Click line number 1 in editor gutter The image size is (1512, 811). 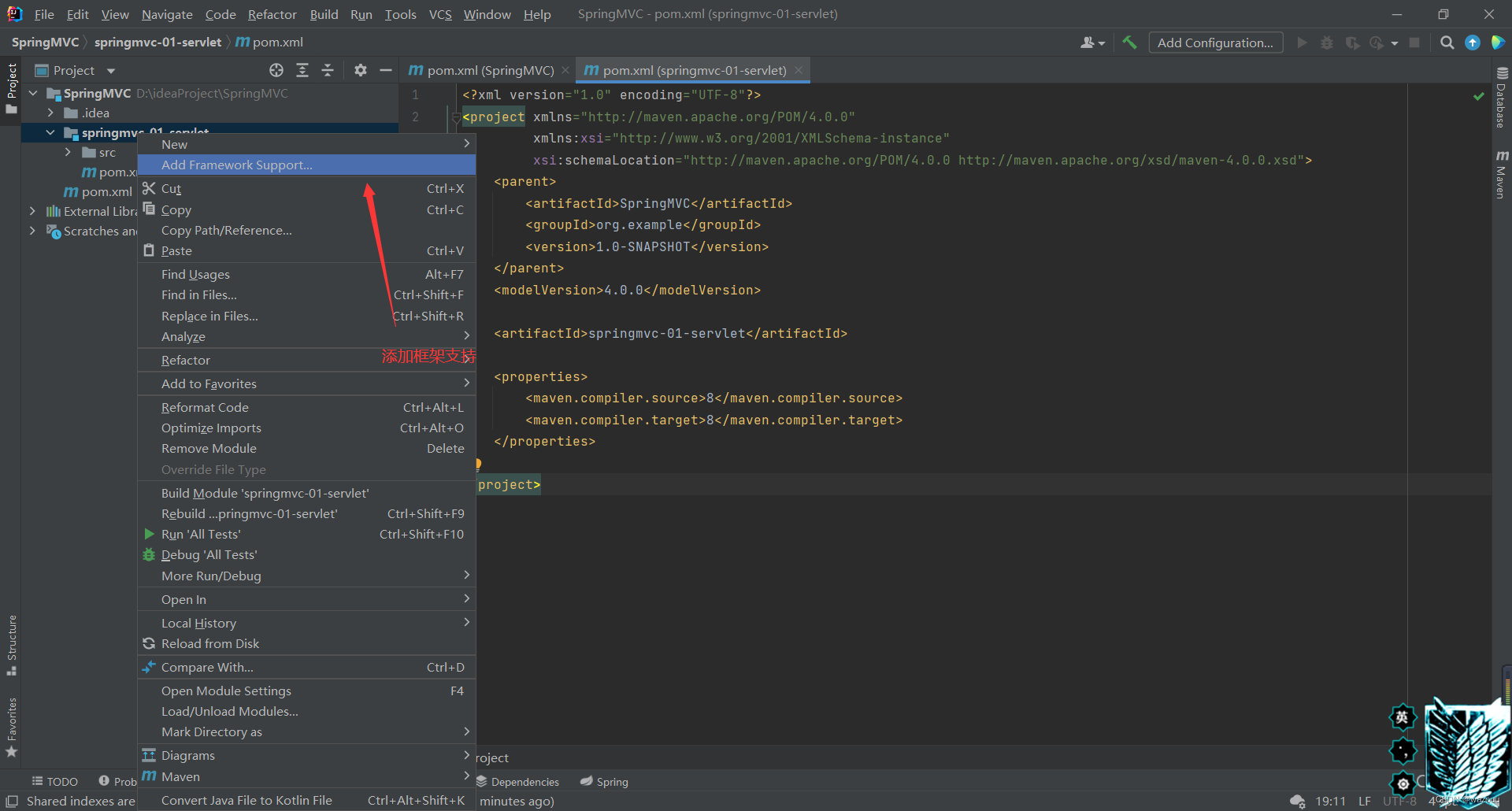pyautogui.click(x=415, y=95)
